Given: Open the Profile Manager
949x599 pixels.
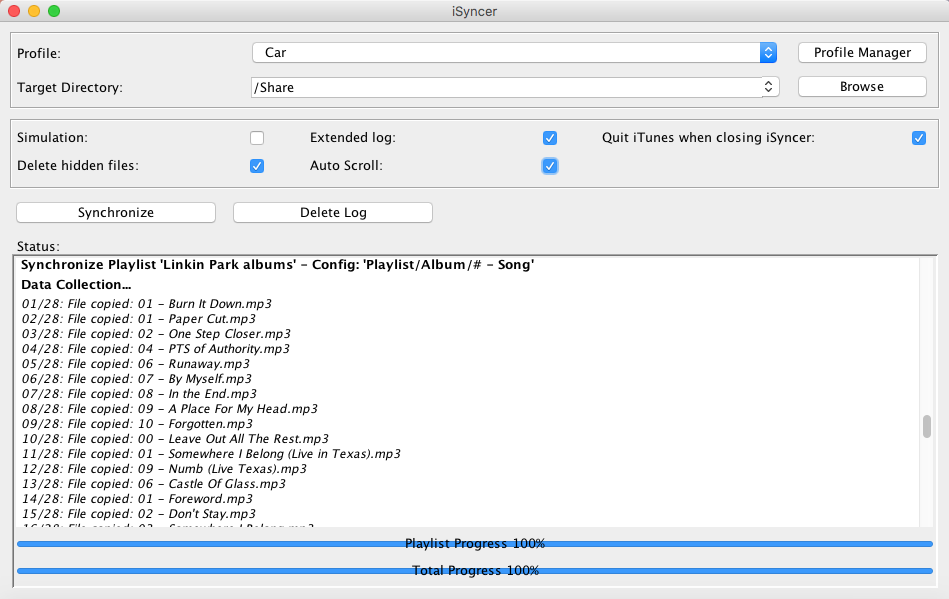Looking at the screenshot, I should click(x=862, y=52).
